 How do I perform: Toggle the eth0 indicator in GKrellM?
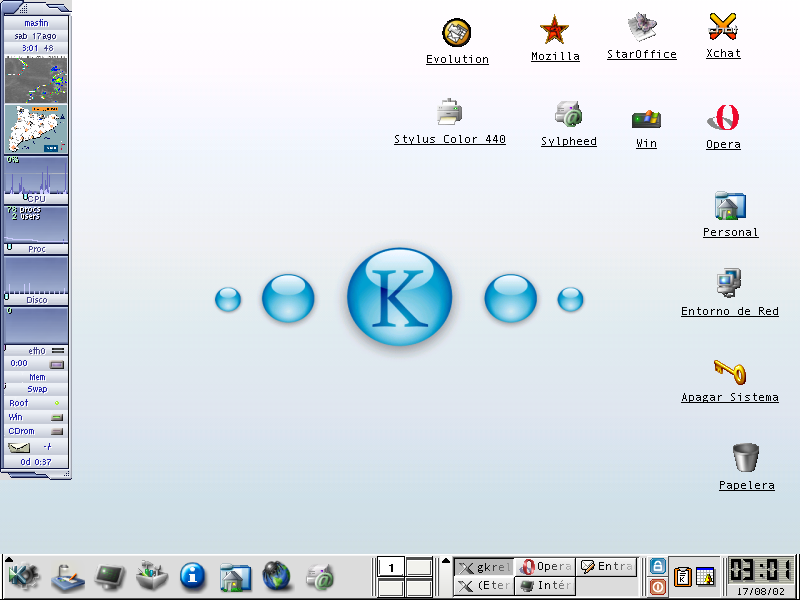coord(58,351)
